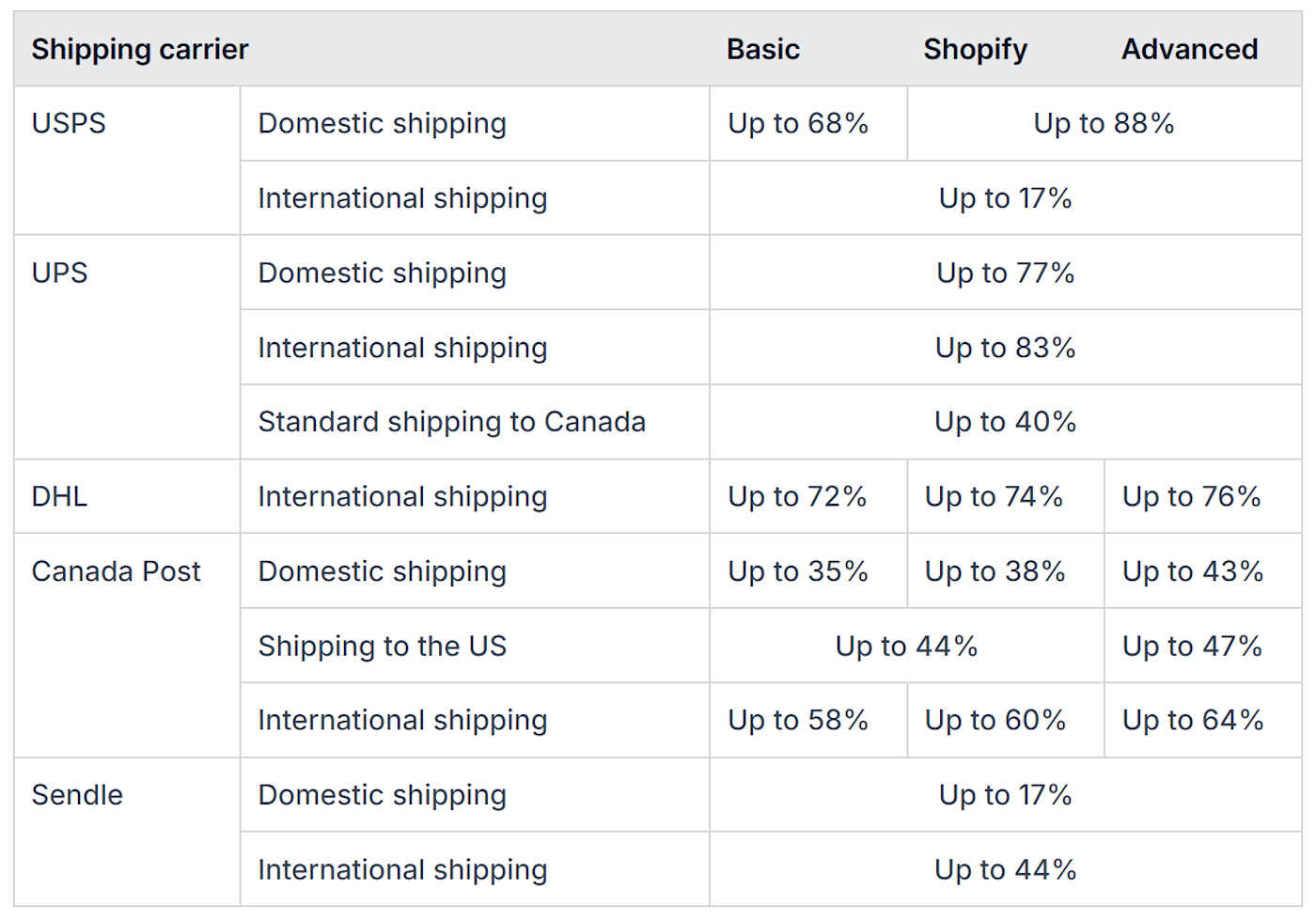Screen dimensions: 1316x921
Task: Select the Advanced plan column header
Action: point(1189,49)
